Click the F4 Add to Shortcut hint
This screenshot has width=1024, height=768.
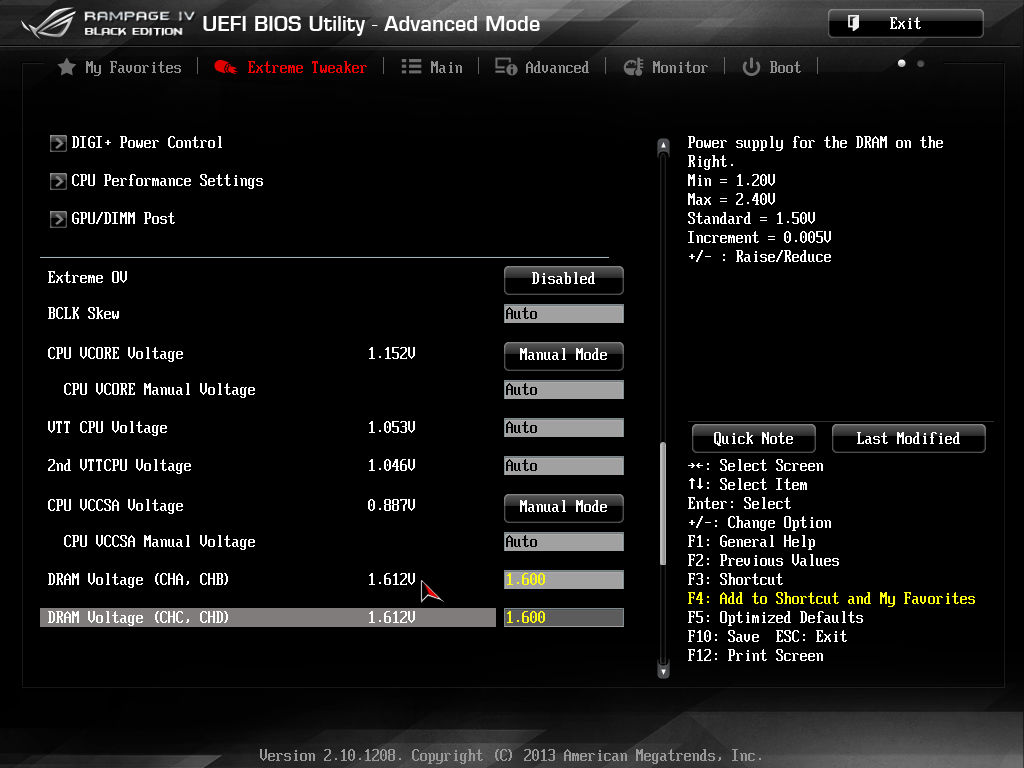pyautogui.click(x=831, y=599)
